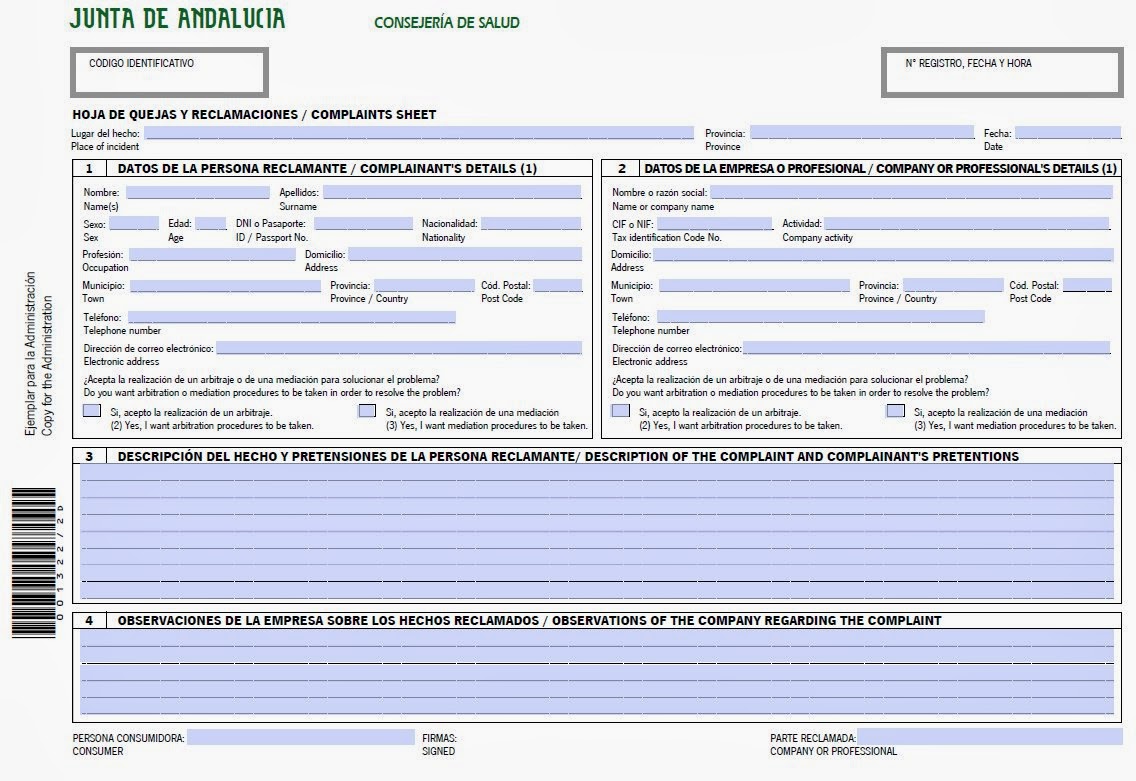The image size is (1136, 781).
Task: Click the company Domicilio address field
Action: pos(883,254)
